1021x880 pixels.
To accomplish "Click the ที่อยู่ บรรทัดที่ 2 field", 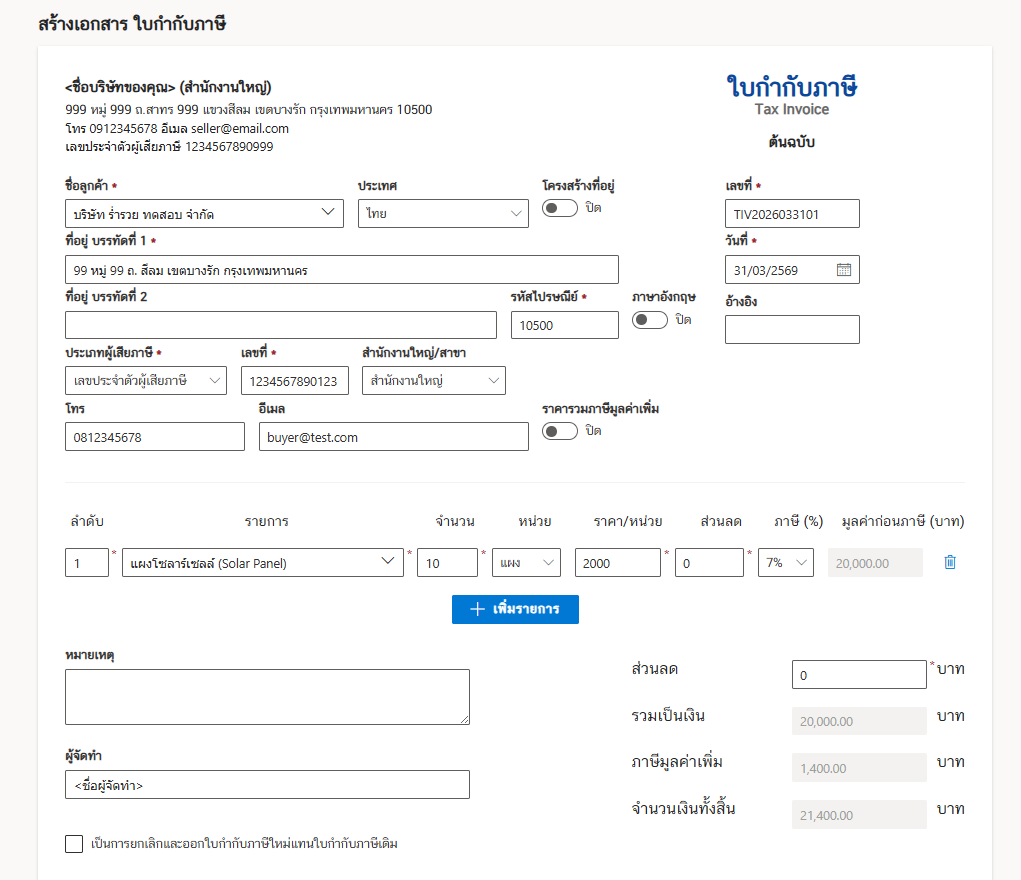I will click(280, 326).
